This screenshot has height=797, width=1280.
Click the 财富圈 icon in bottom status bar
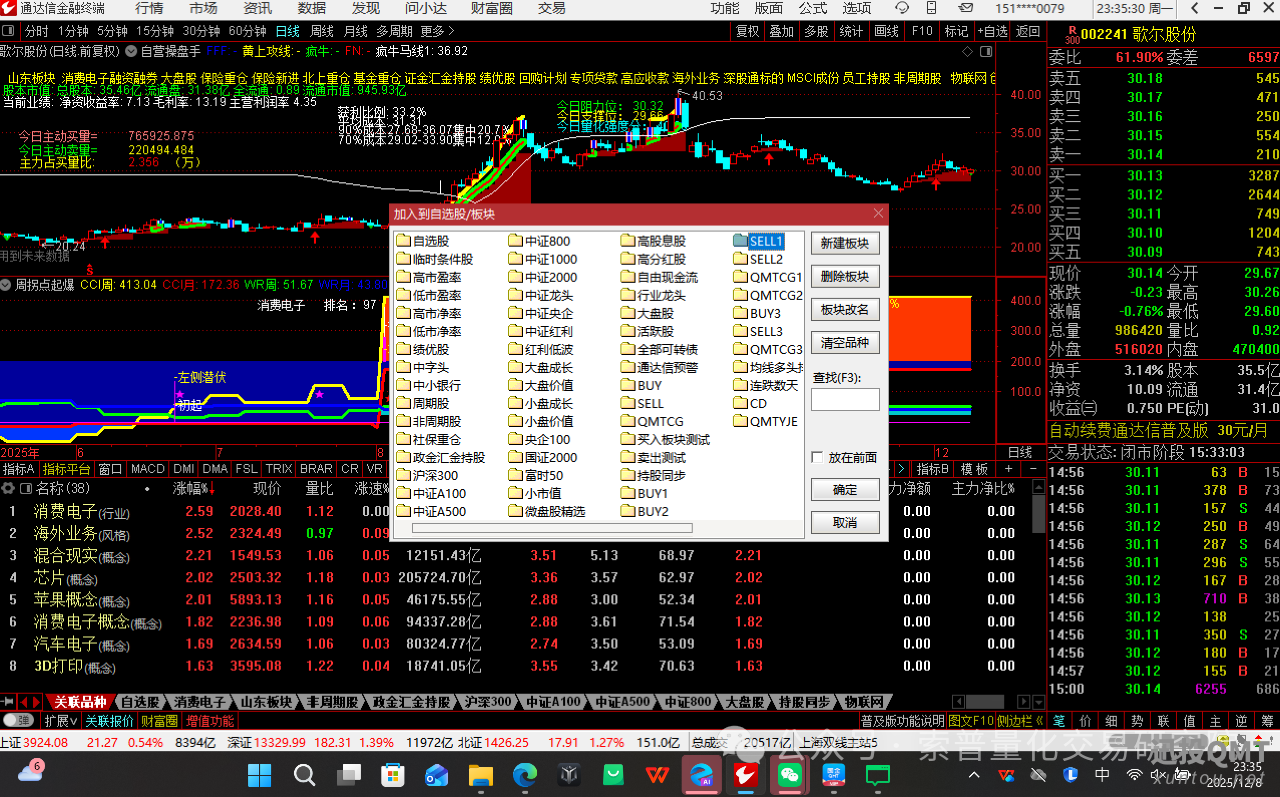coord(159,720)
